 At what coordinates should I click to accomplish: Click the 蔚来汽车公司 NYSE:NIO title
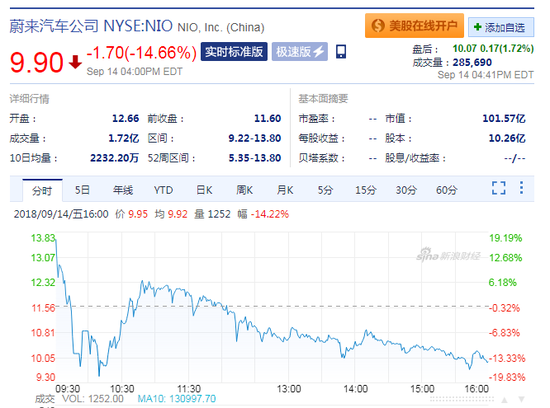91,26
